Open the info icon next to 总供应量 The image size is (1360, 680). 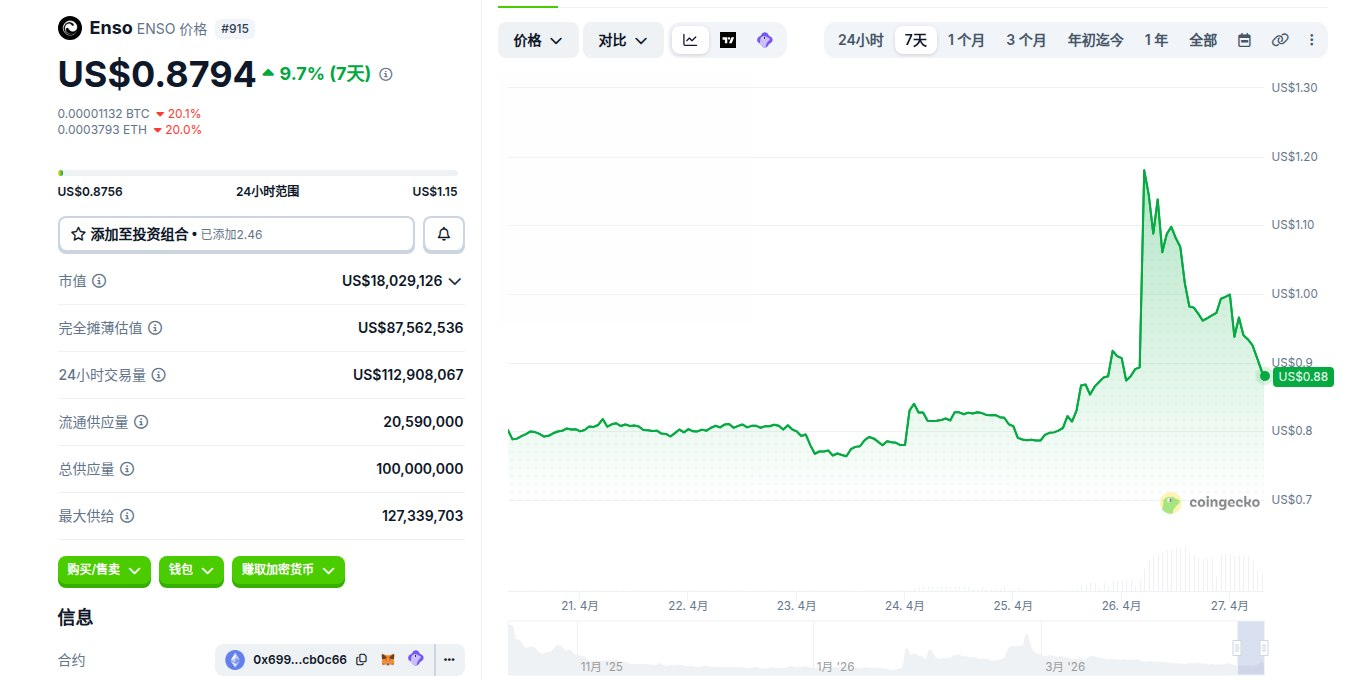pos(127,469)
